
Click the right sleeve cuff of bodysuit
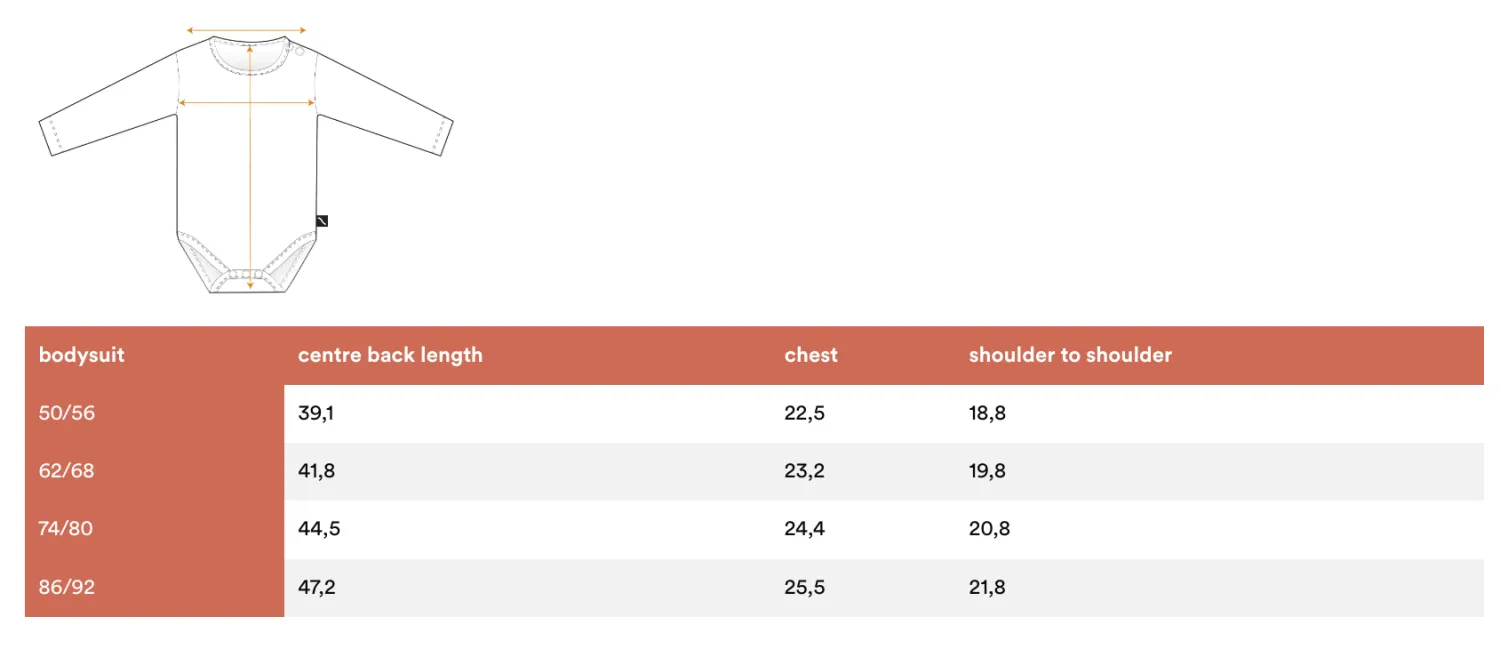click(443, 136)
